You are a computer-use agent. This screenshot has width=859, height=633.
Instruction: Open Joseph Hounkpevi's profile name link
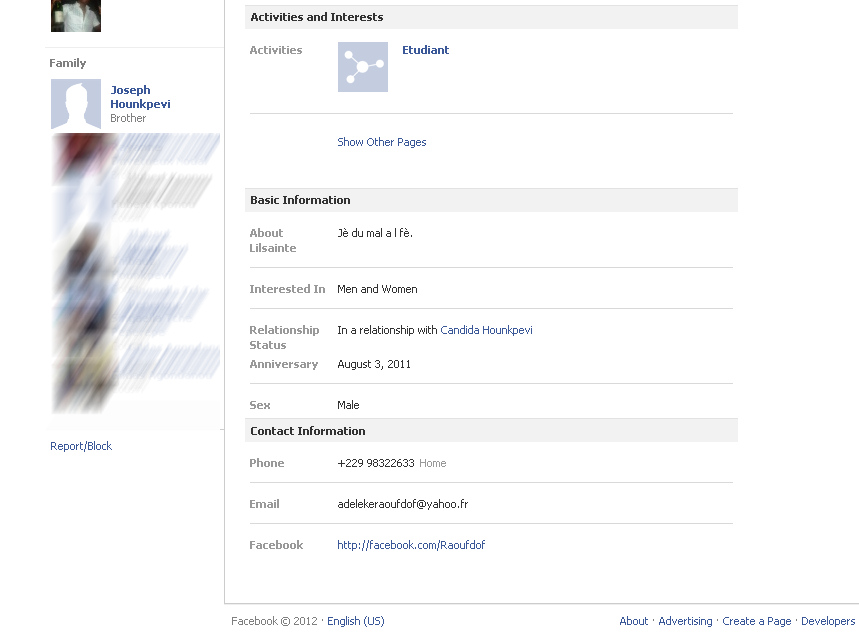(x=140, y=97)
